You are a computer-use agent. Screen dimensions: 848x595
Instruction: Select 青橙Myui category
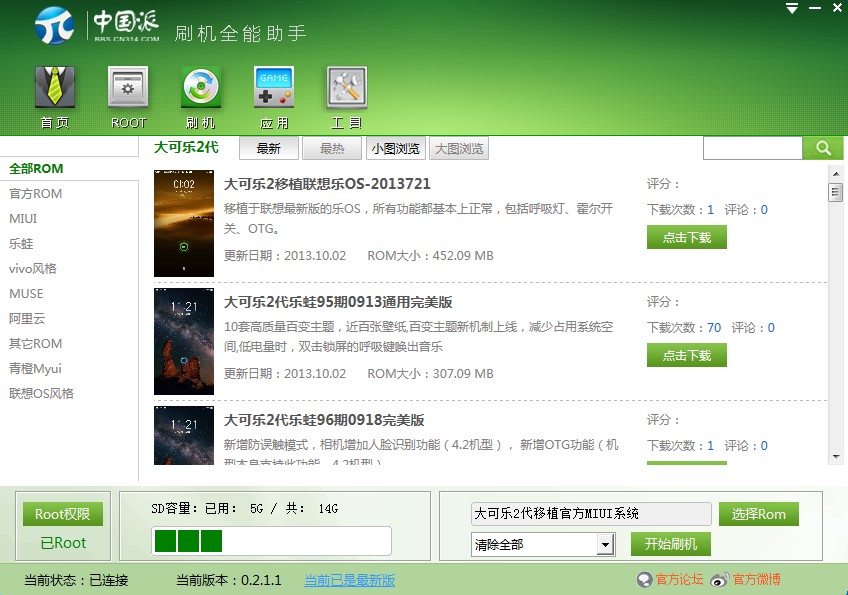35,368
